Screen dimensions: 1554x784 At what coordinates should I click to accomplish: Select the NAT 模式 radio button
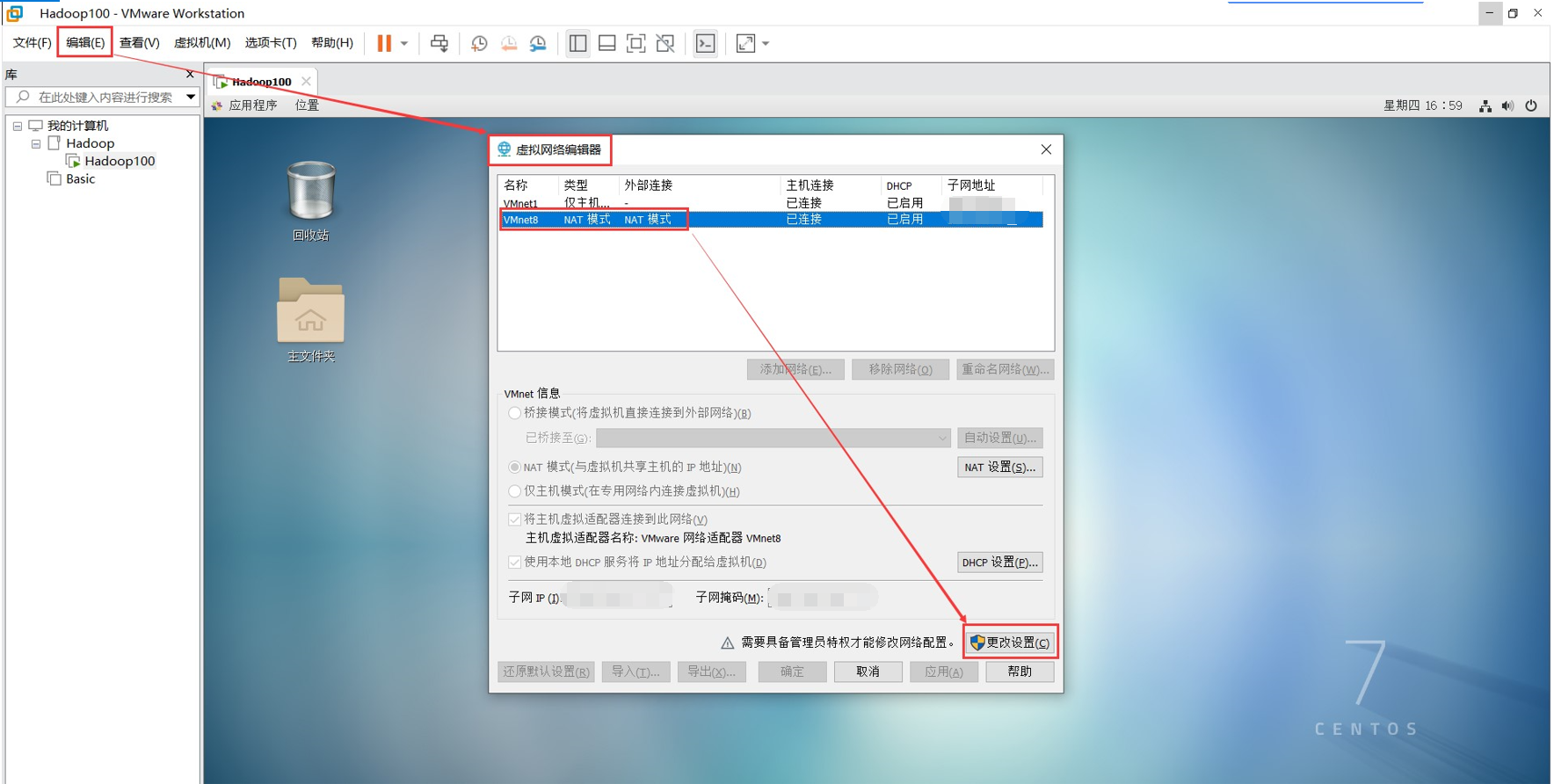pyautogui.click(x=515, y=468)
